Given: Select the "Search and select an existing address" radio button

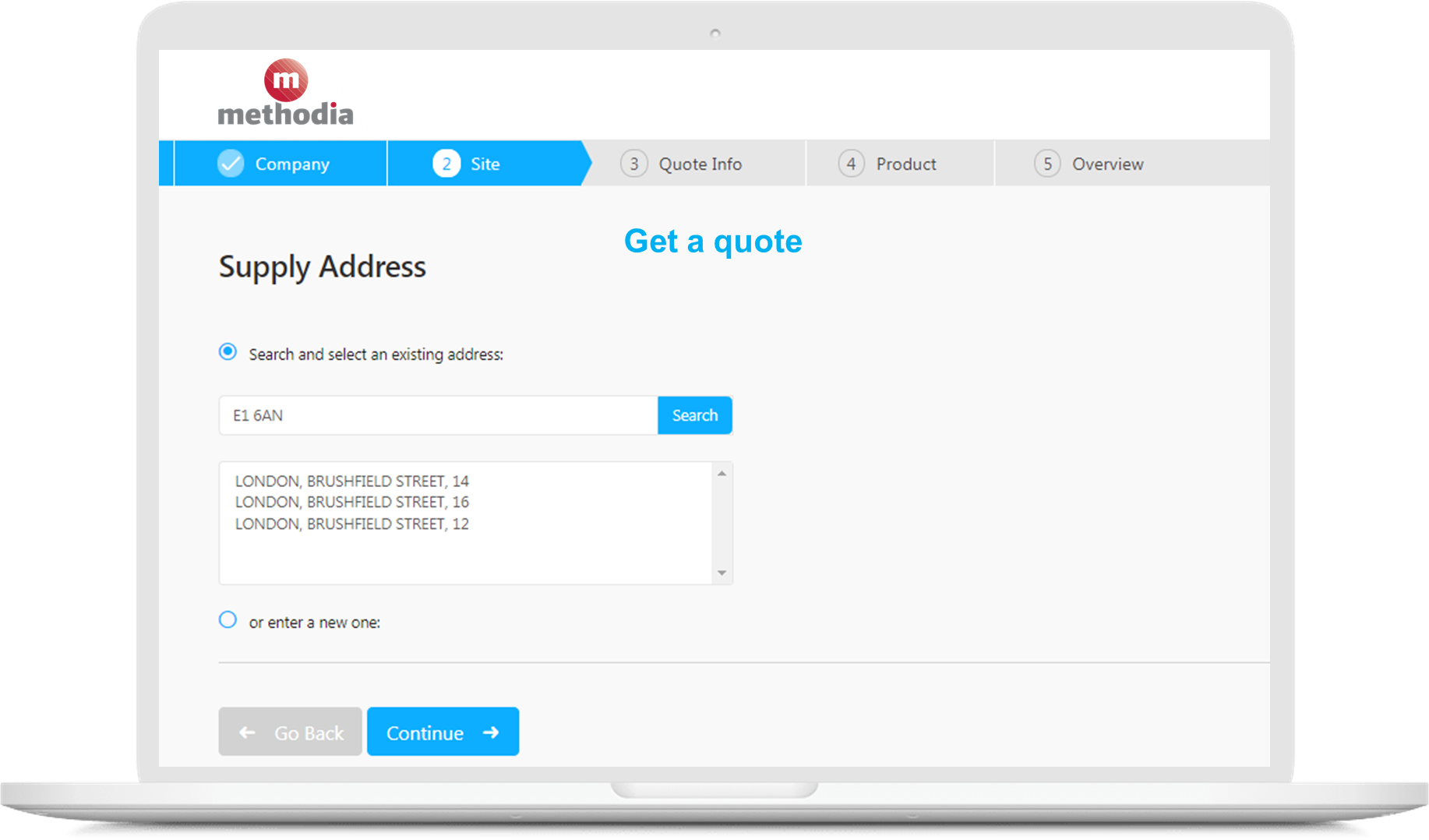Looking at the screenshot, I should 227,352.
